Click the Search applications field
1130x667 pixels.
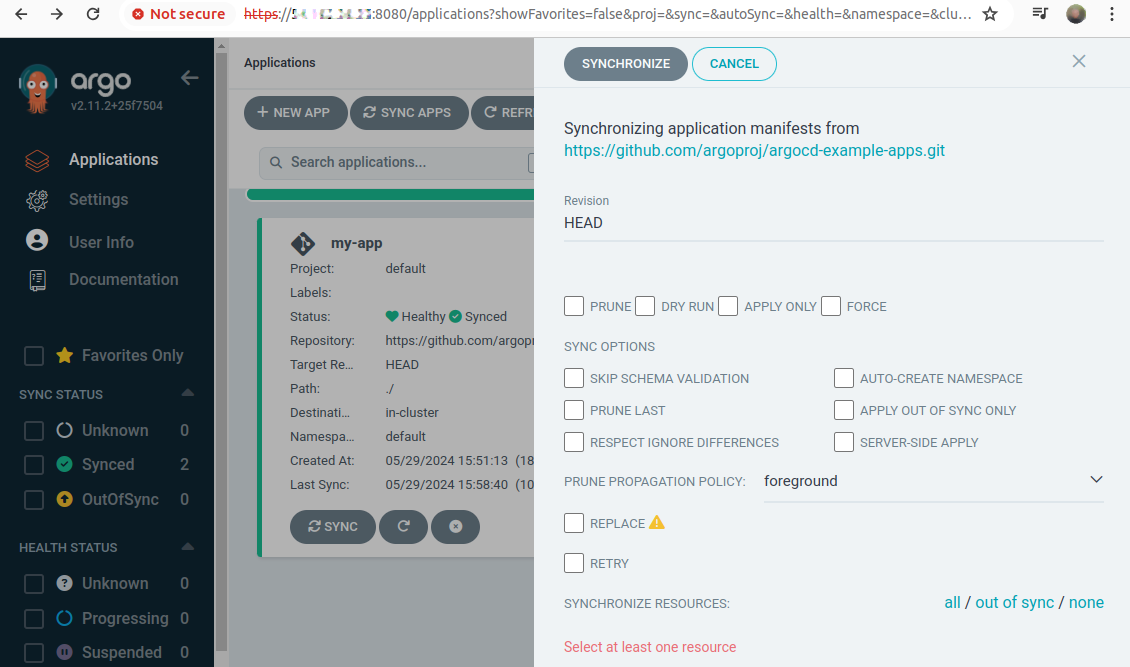[396, 163]
